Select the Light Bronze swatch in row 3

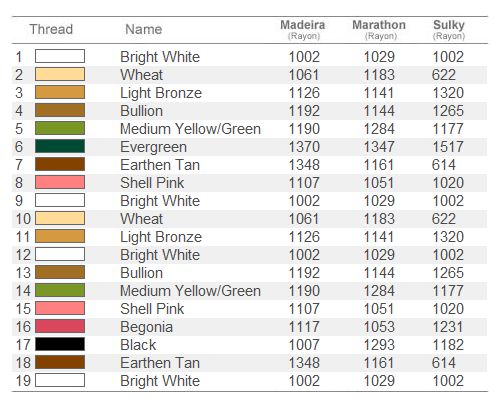click(x=60, y=92)
